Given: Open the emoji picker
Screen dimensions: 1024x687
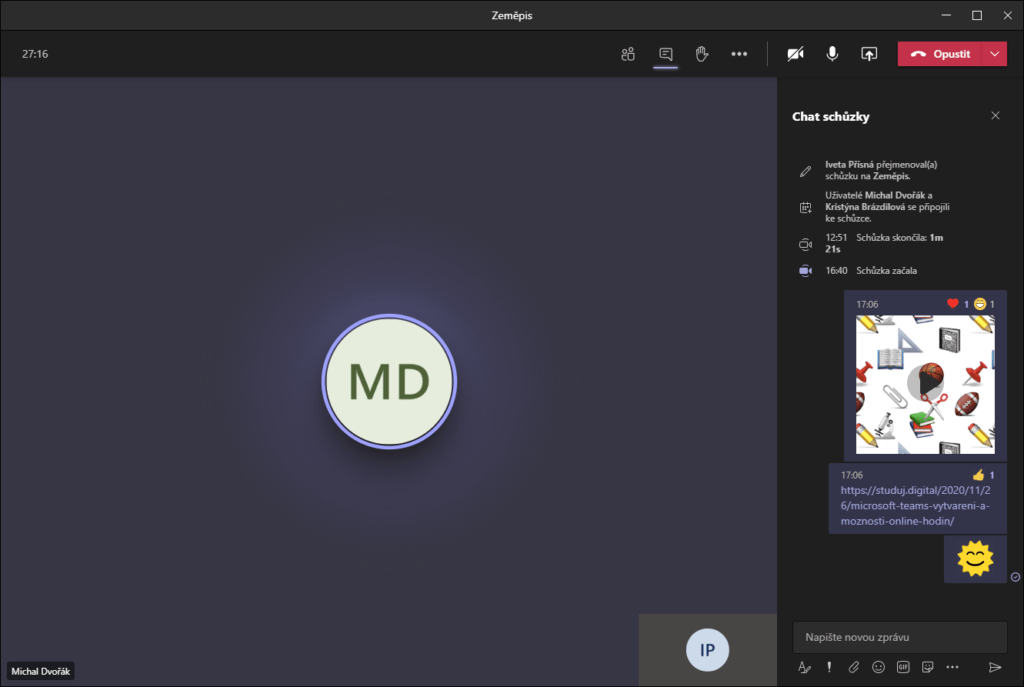Looking at the screenshot, I should click(x=878, y=667).
